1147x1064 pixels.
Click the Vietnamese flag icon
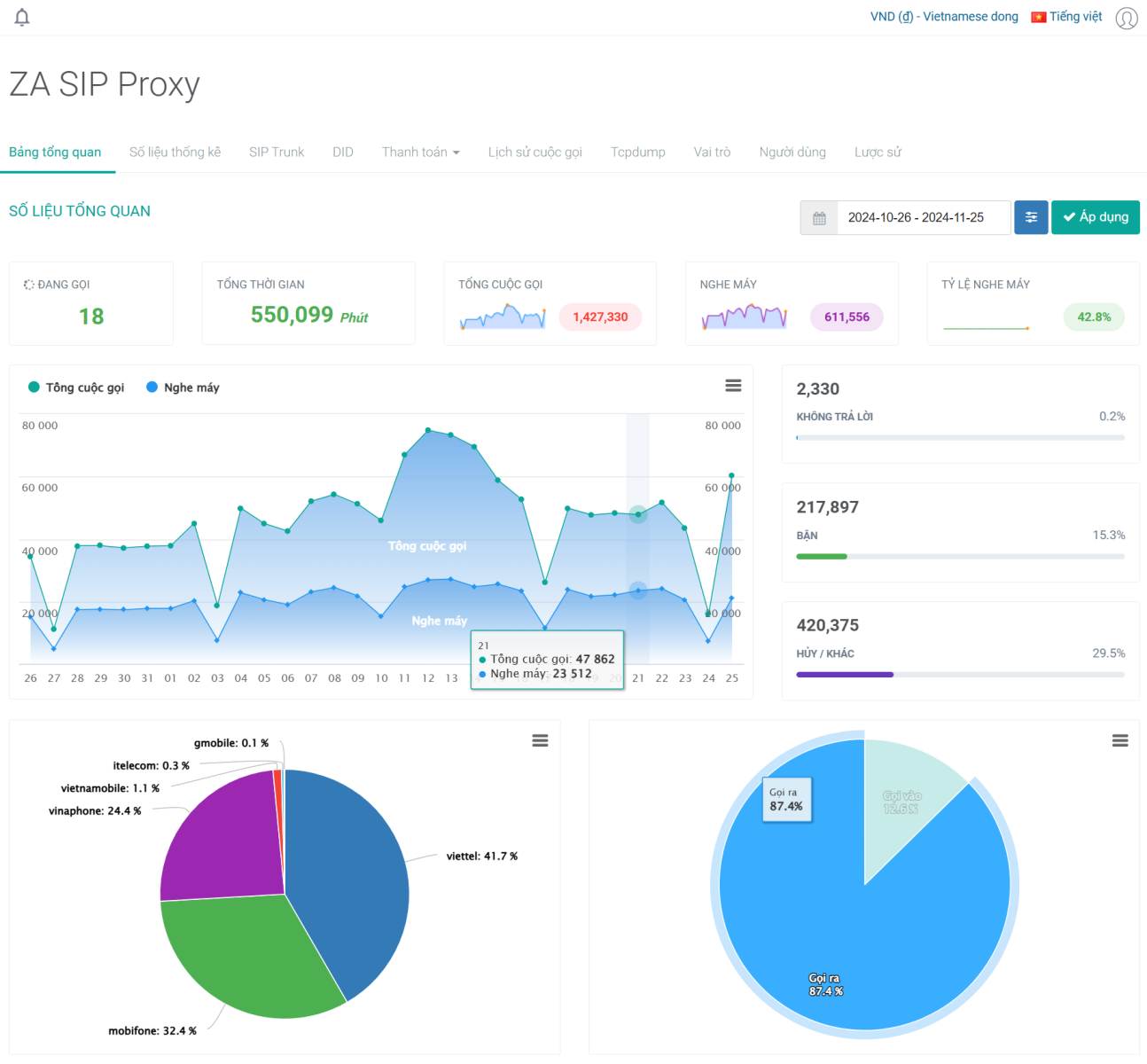tap(1037, 16)
